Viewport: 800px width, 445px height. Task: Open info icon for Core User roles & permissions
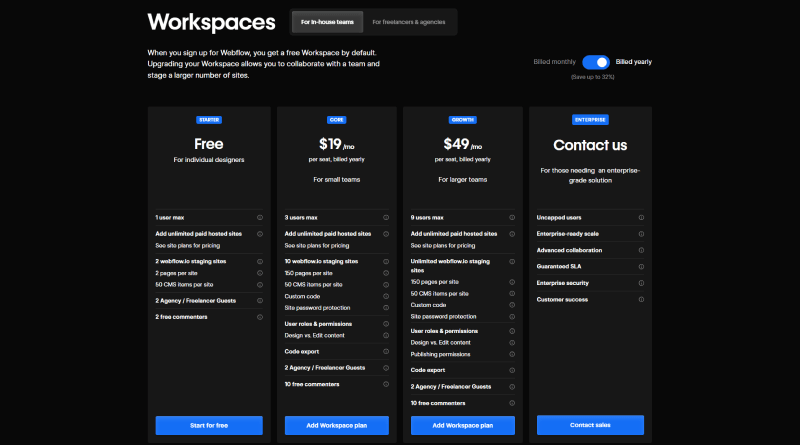tap(386, 324)
